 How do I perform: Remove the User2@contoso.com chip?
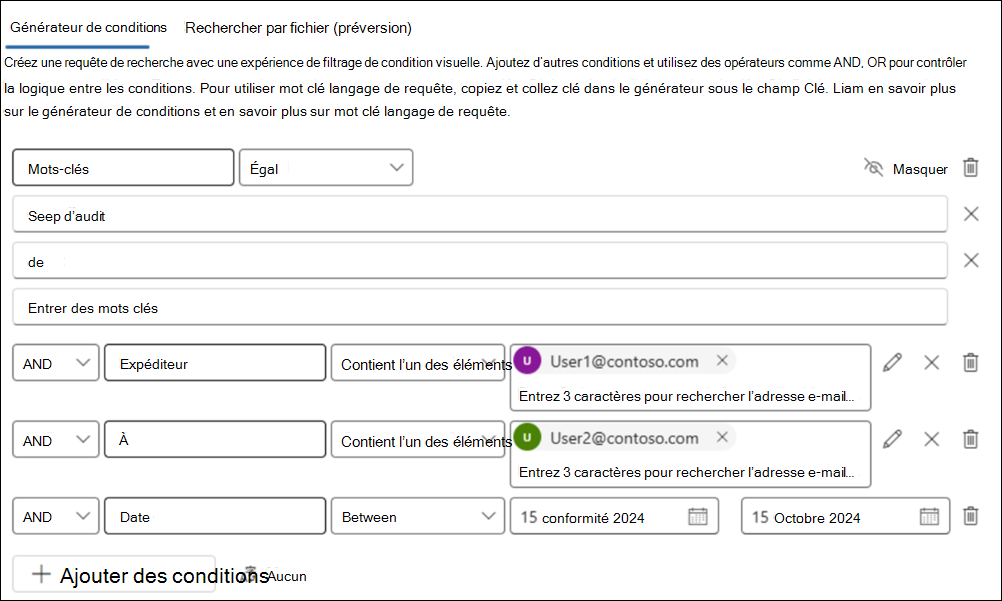click(x=722, y=437)
